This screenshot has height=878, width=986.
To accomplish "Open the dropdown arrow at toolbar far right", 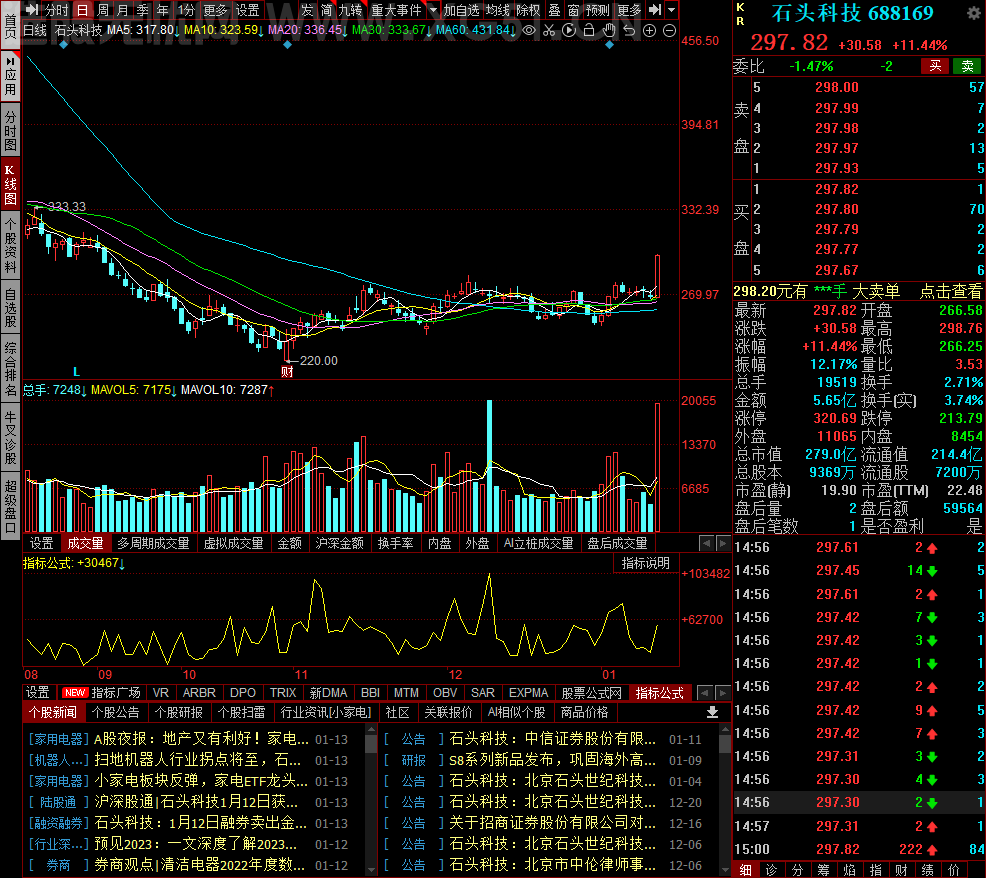I will click(x=672, y=10).
